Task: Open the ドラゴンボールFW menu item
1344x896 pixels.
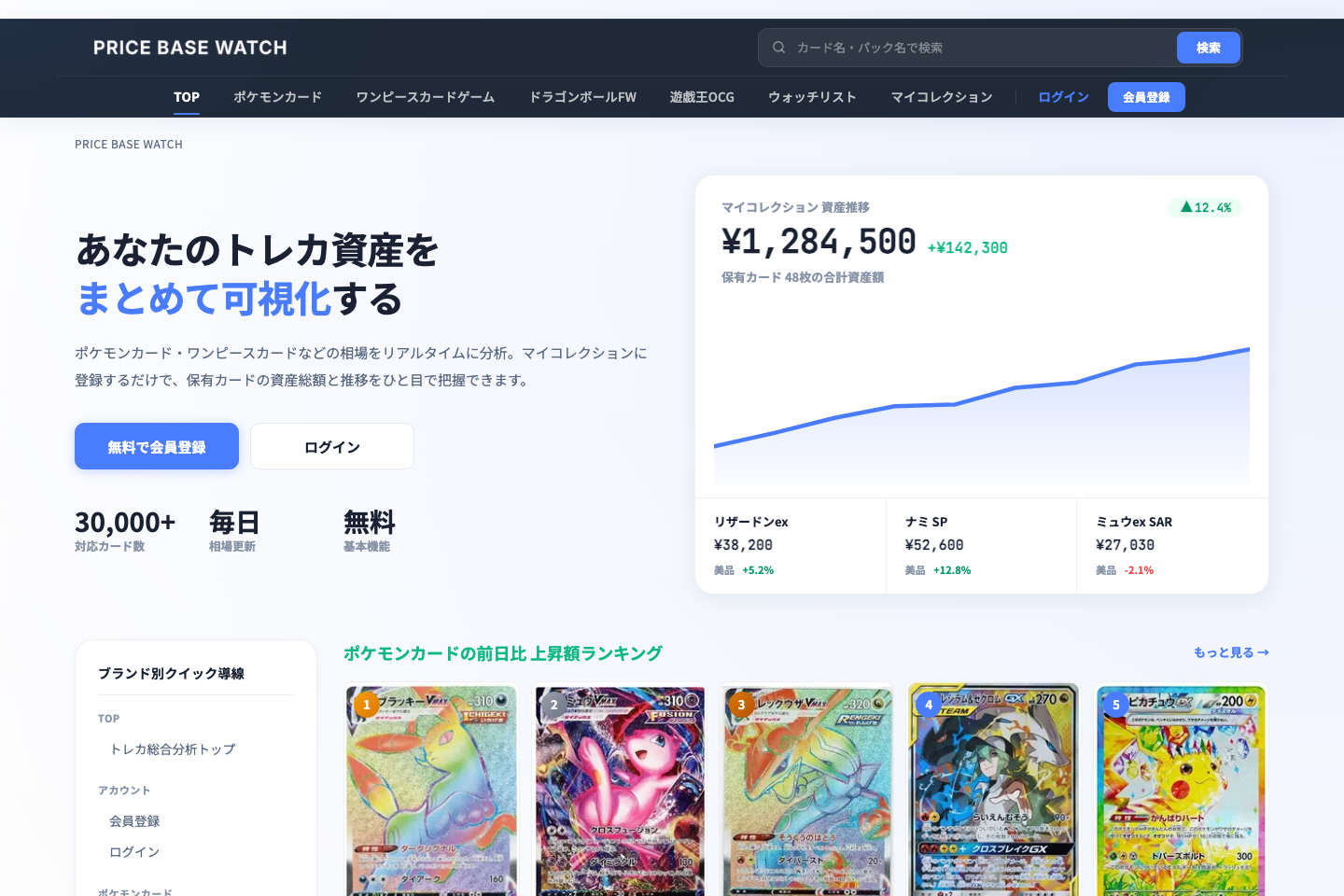Action: coord(583,97)
